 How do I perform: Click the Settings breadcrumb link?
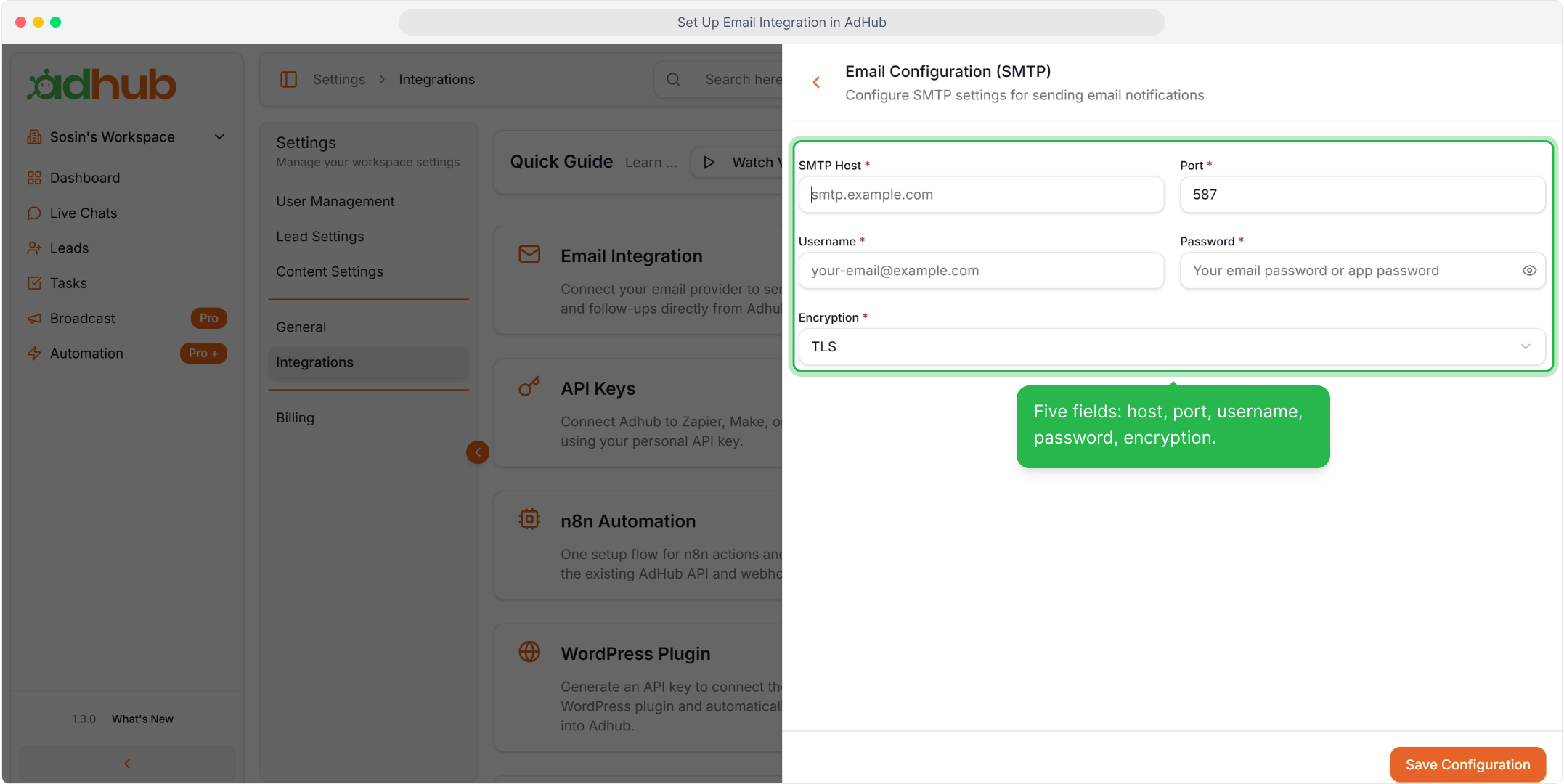point(339,80)
